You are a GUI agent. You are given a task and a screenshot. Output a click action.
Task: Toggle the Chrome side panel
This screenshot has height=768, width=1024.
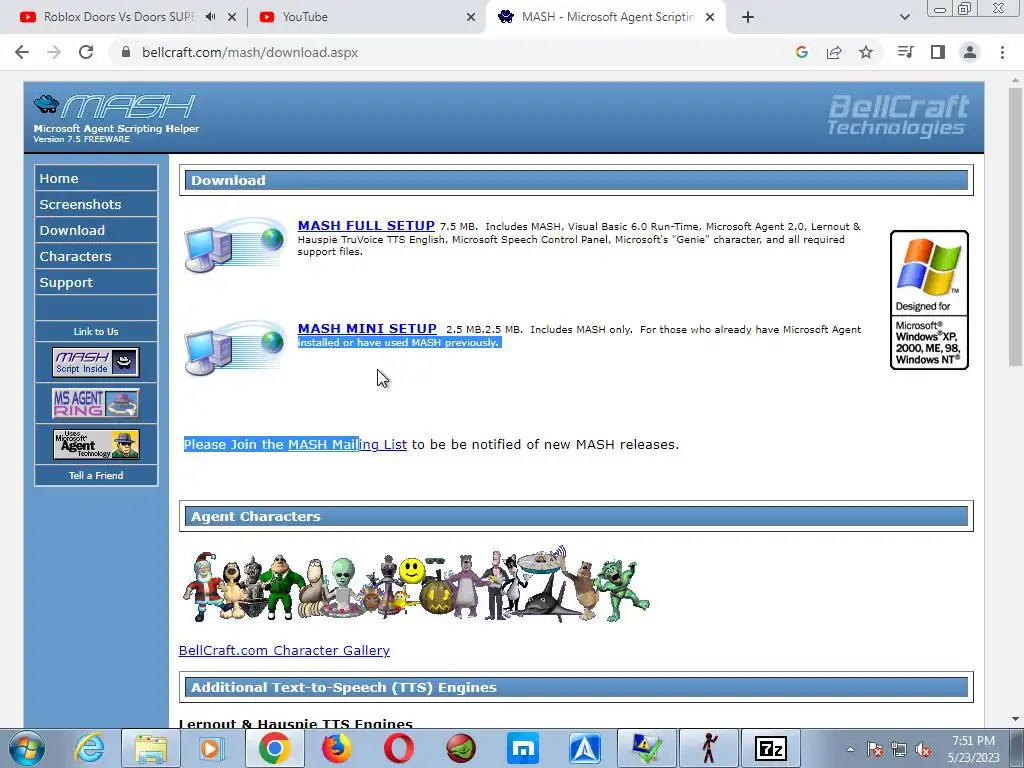[x=938, y=52]
